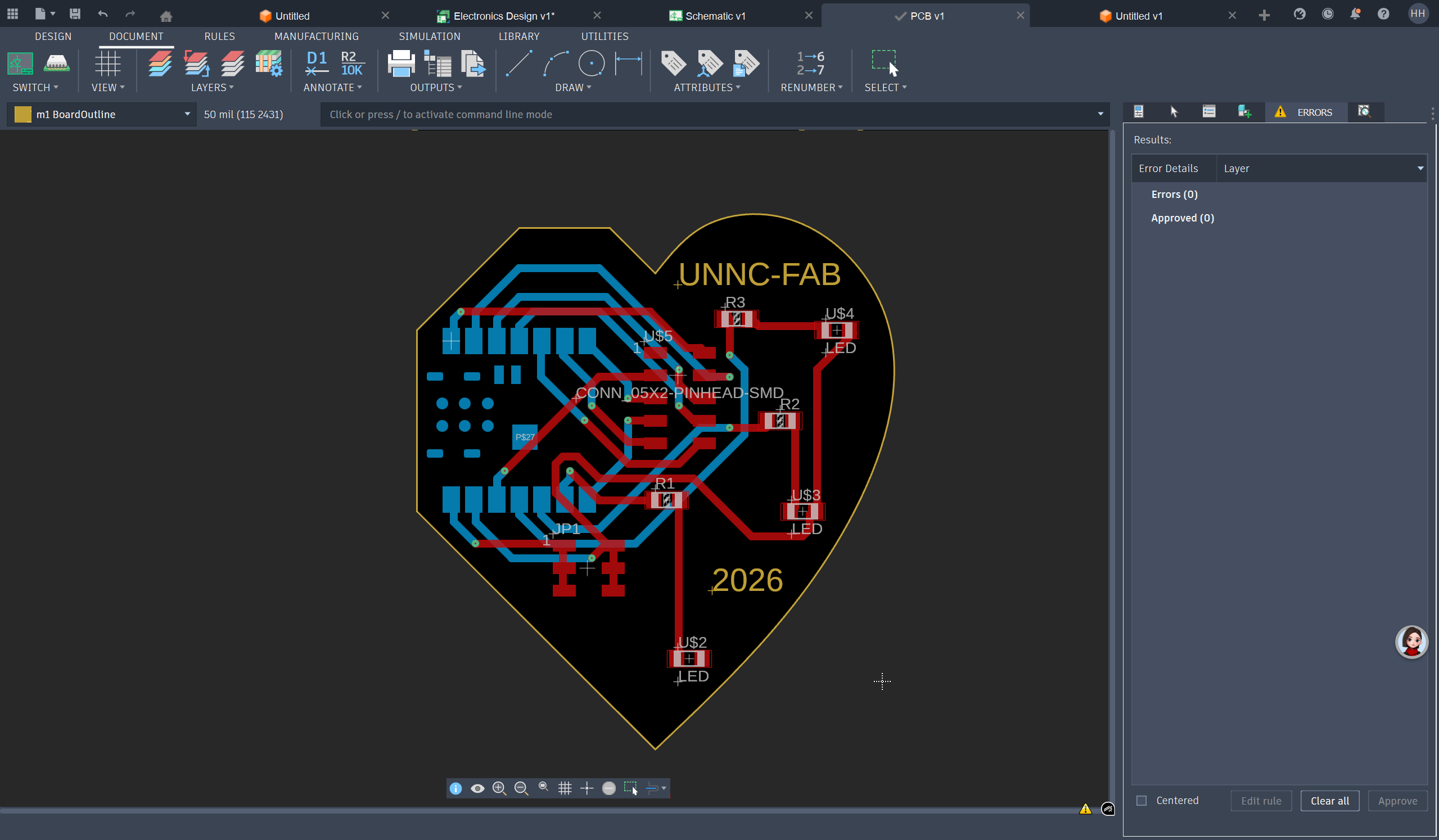Expand the Layer column dropdown in Errors panel
The height and width of the screenshot is (840, 1439).
(x=1419, y=169)
